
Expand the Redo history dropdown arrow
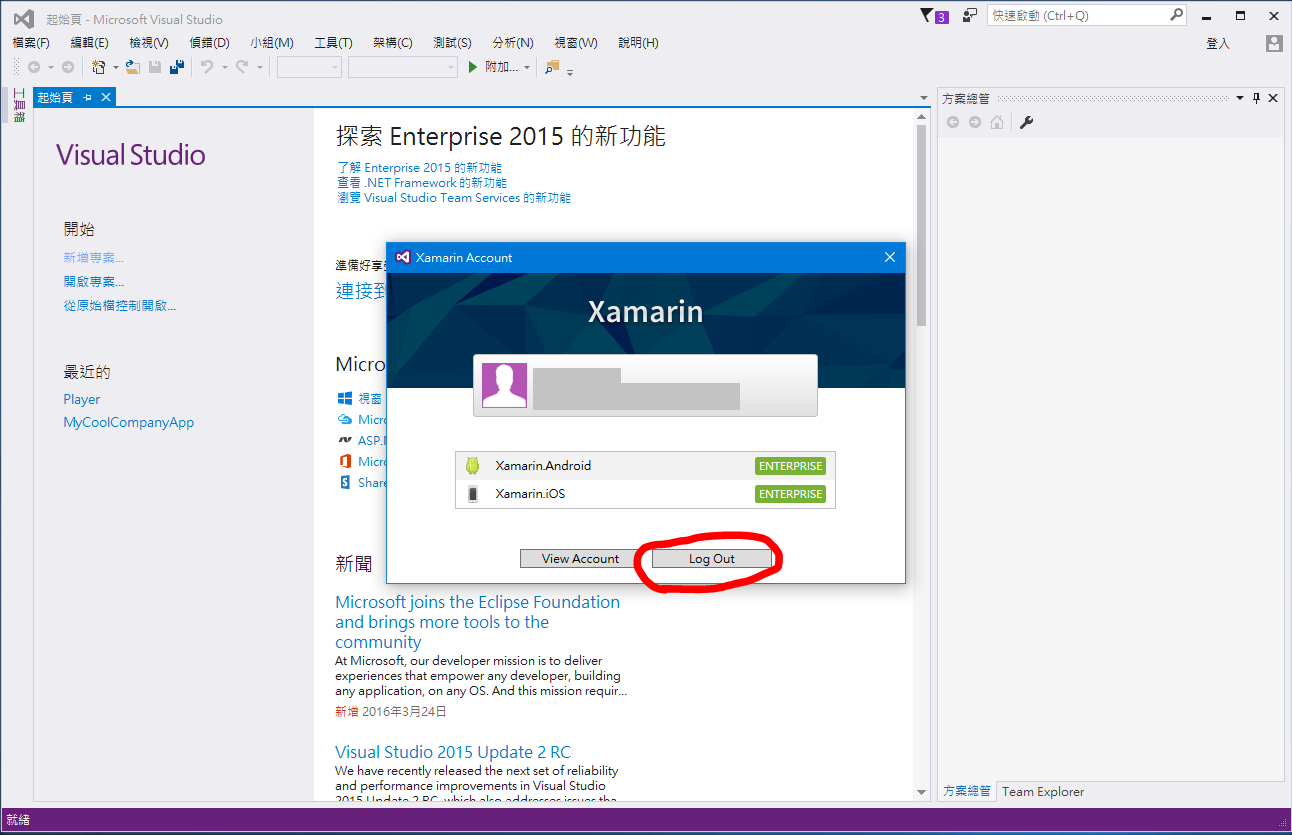click(260, 68)
